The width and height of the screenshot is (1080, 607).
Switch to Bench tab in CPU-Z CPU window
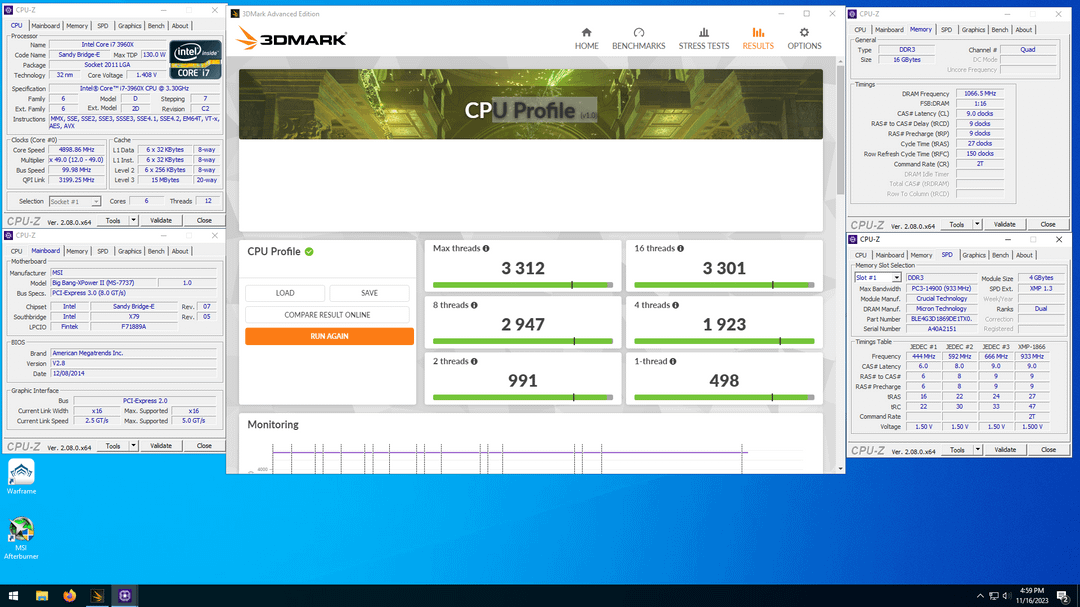[x=156, y=26]
